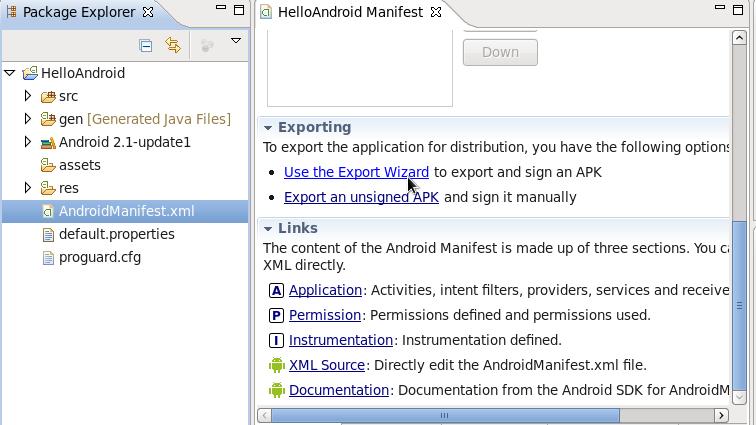Click the vertical scrollbar down arrow
Screen dimensions: 756x425
739,397
